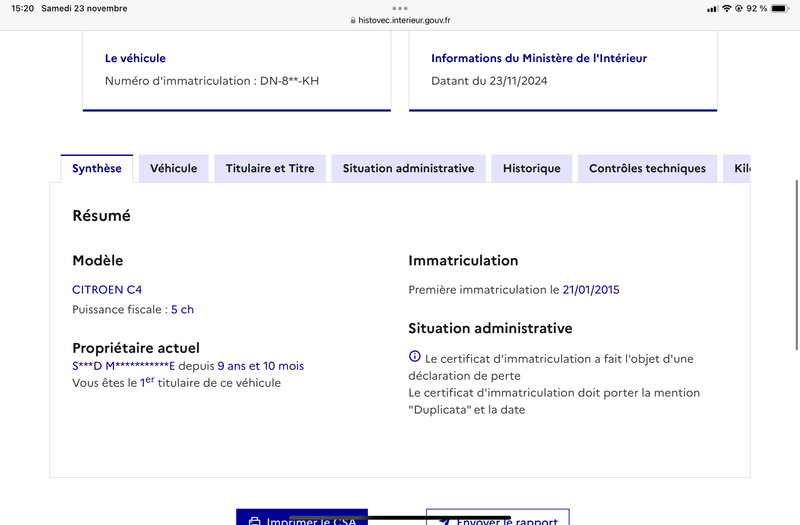The width and height of the screenshot is (800, 525).
Task: Click the printer icon on Imprimer button
Action: [254, 521]
